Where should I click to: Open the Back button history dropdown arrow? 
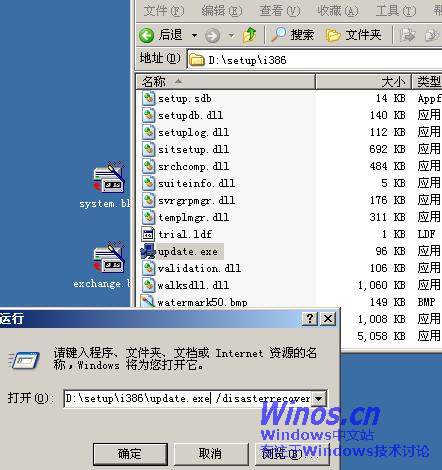194,35
